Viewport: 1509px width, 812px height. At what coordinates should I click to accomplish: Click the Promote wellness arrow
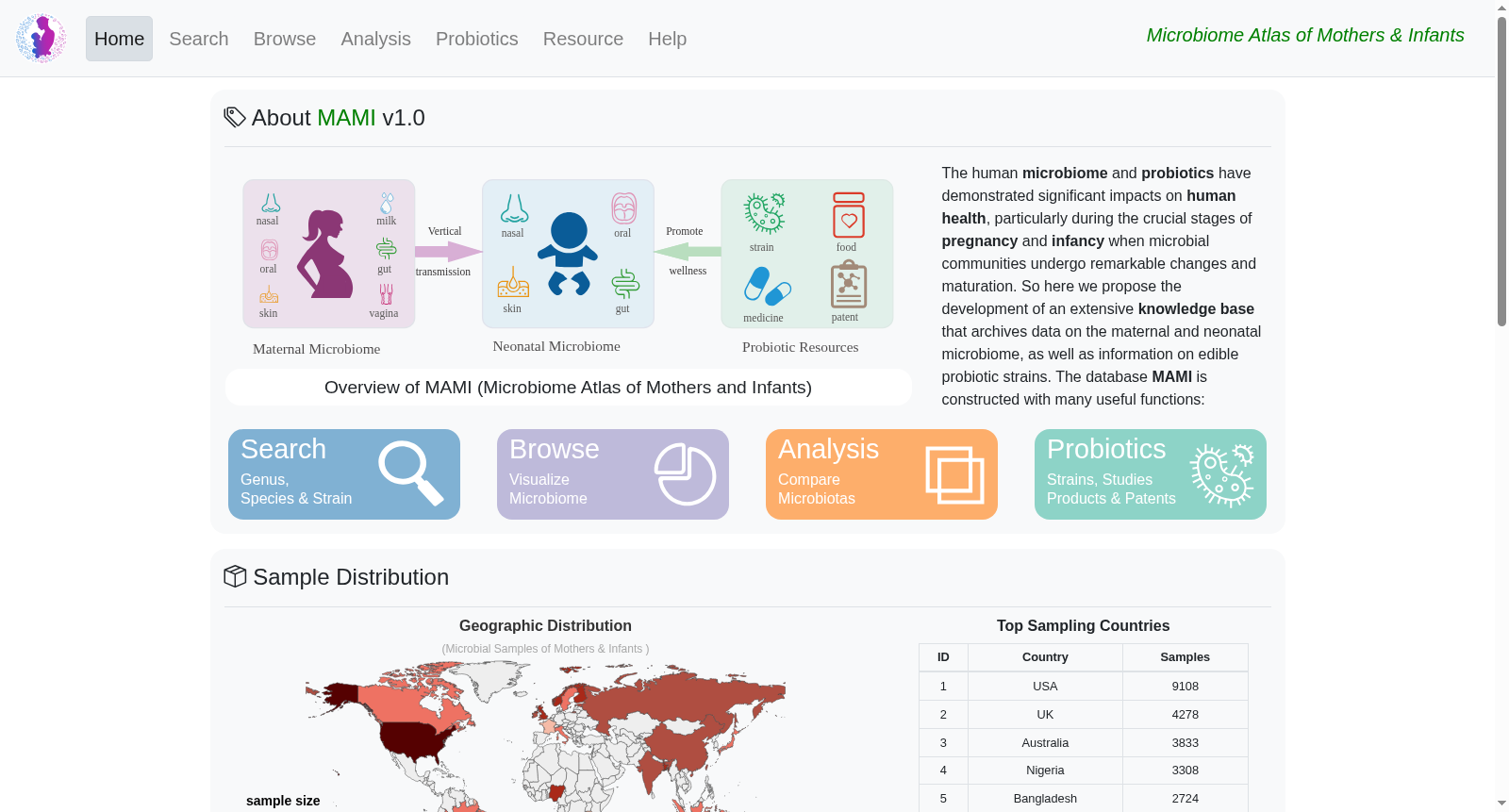pyautogui.click(x=688, y=252)
